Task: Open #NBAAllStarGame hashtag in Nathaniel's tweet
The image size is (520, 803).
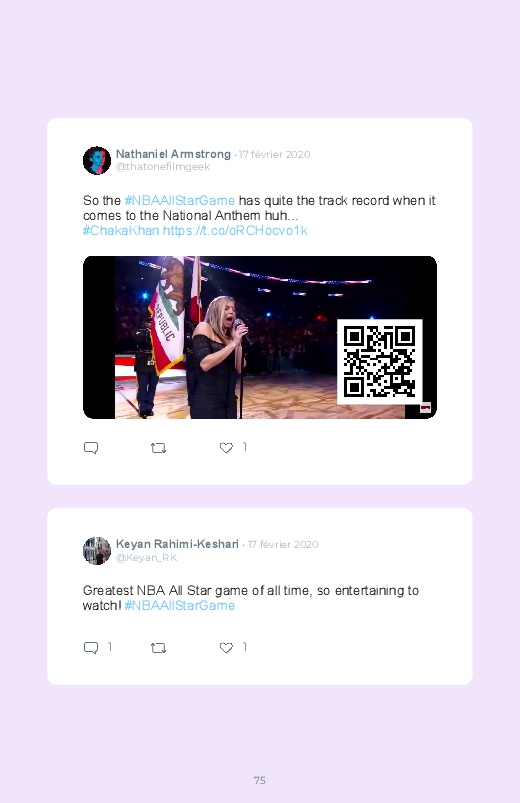Action: 179,200
